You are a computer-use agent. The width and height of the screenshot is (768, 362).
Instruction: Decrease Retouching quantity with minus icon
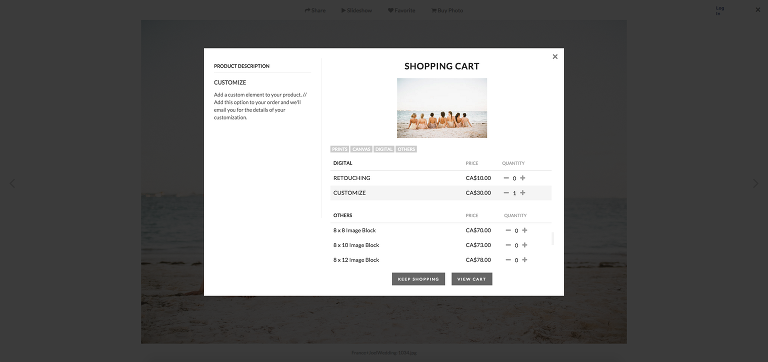pyautogui.click(x=506, y=178)
